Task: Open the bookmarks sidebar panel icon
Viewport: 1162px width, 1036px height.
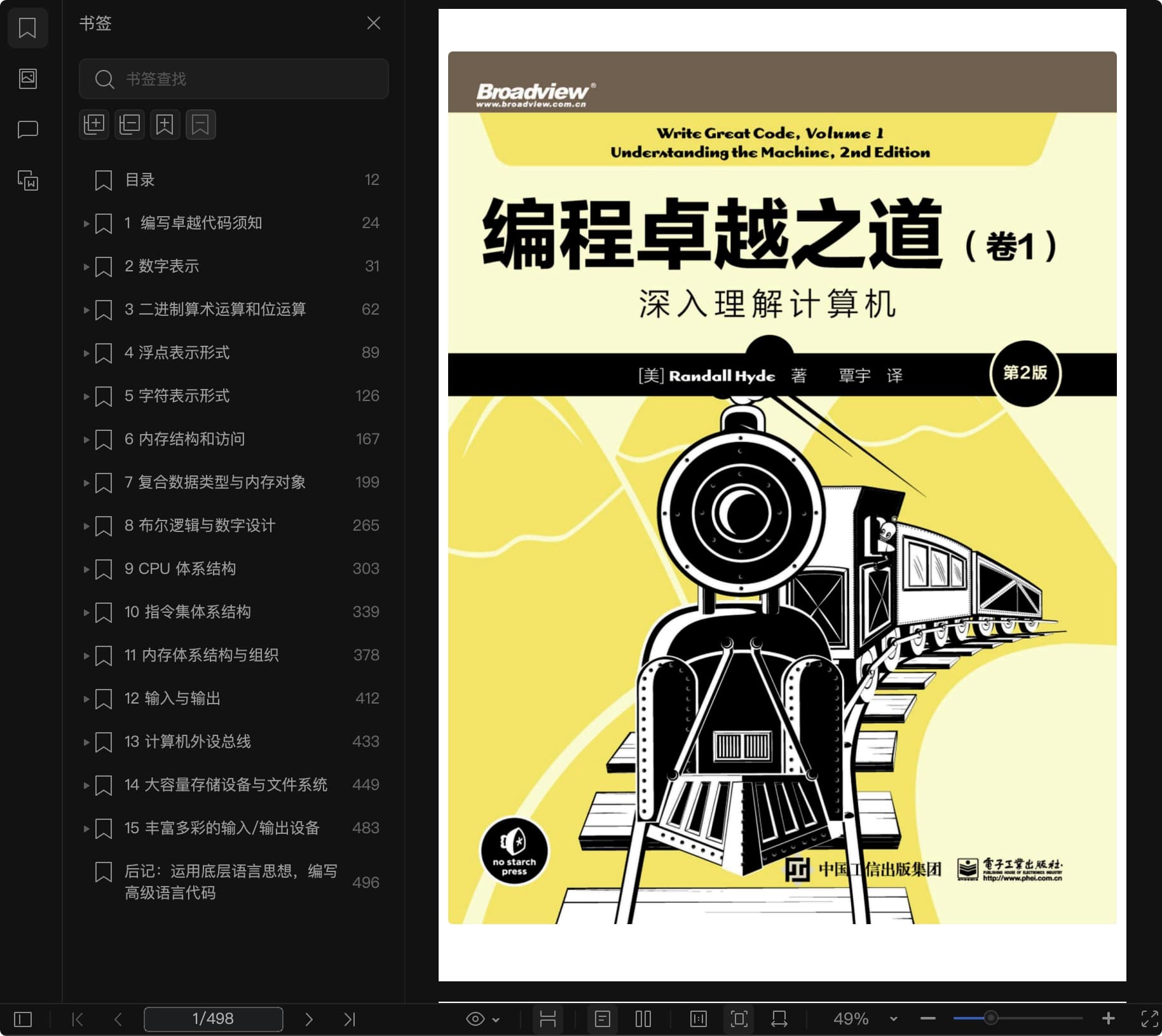Action: coord(27,28)
